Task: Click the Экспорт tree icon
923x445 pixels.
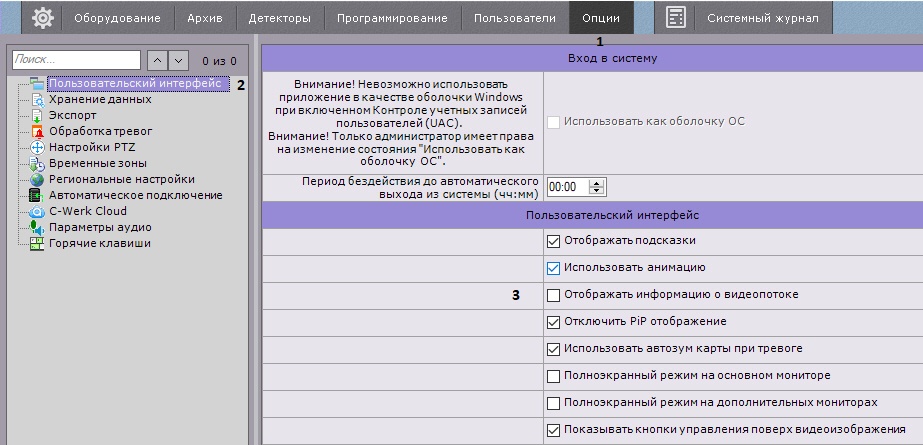Action: tap(37, 116)
